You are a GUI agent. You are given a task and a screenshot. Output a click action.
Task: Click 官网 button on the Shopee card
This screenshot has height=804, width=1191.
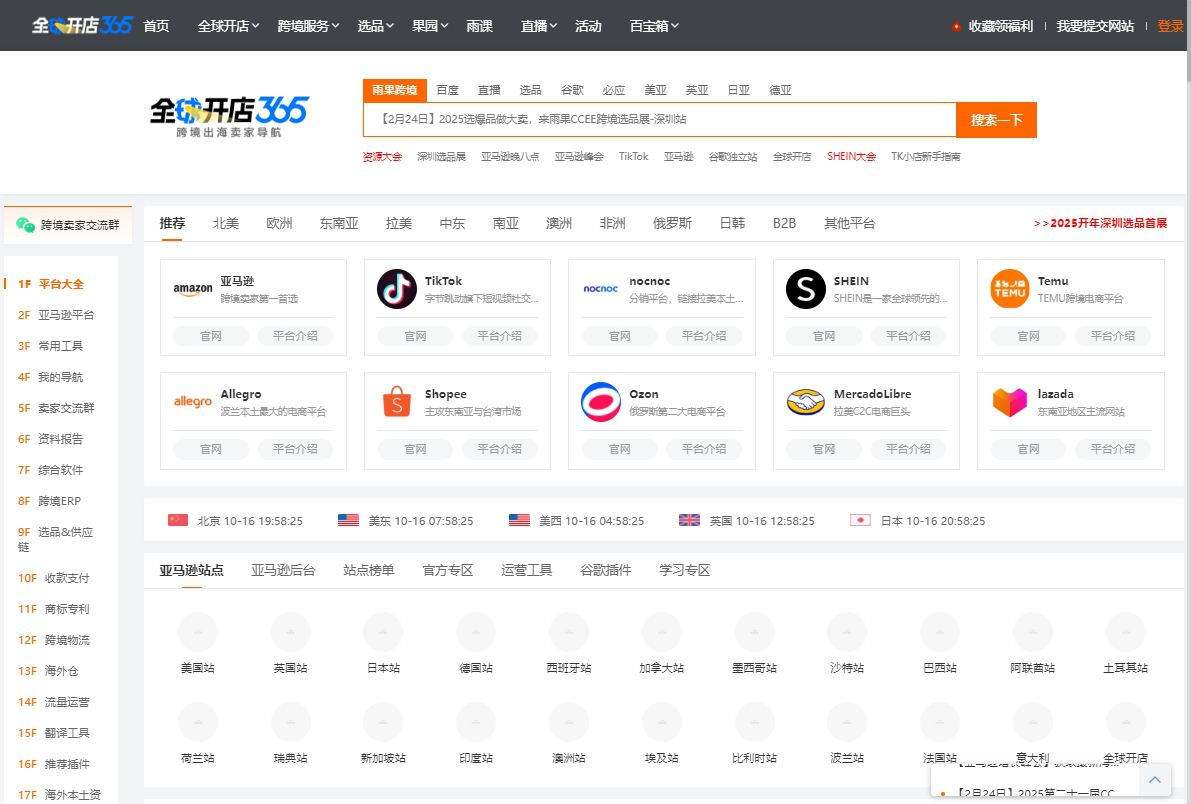[x=415, y=449]
